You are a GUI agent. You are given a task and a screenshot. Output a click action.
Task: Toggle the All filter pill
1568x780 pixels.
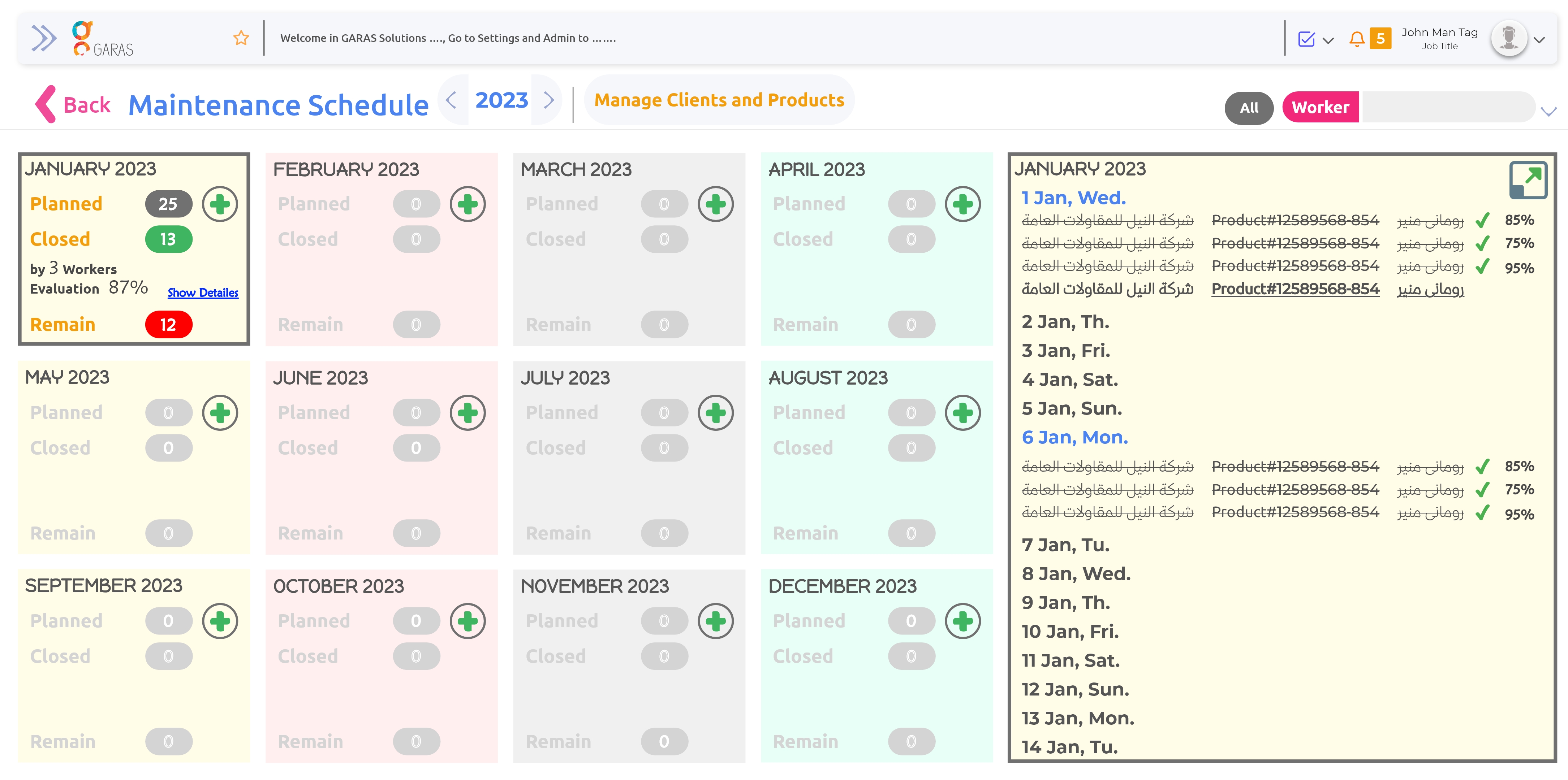[1248, 108]
